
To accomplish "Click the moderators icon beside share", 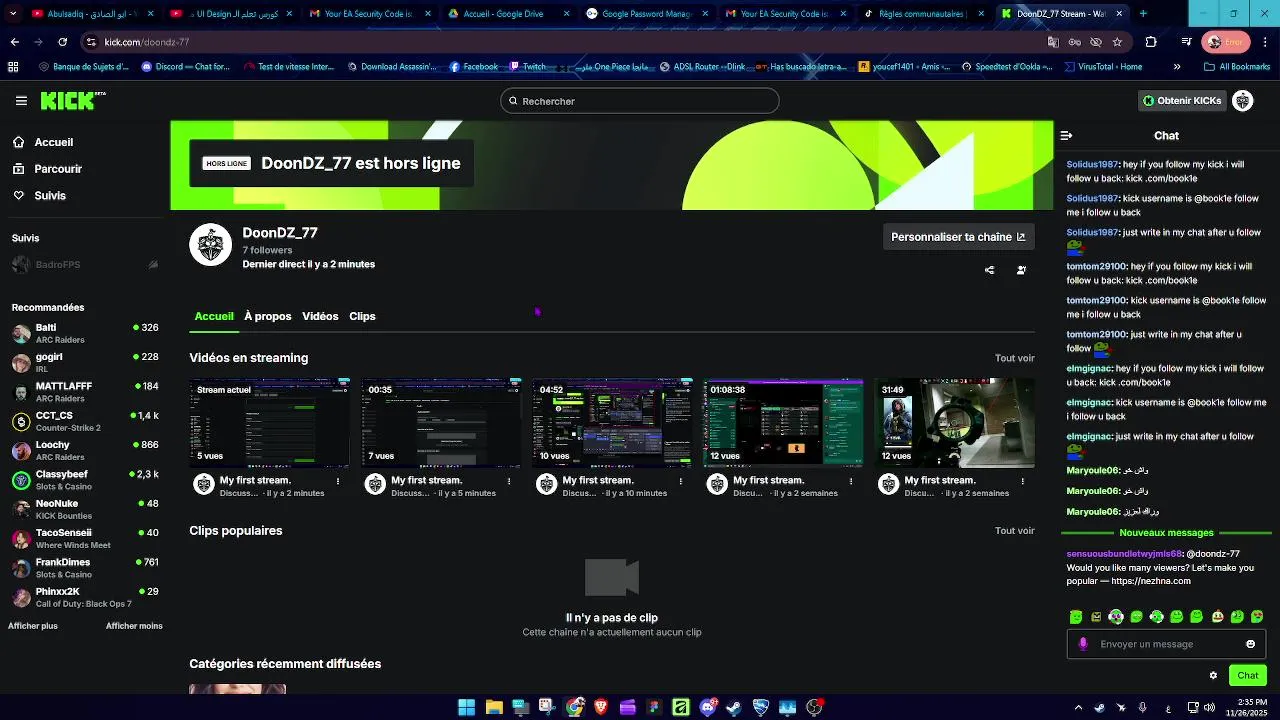I will coord(1021,270).
